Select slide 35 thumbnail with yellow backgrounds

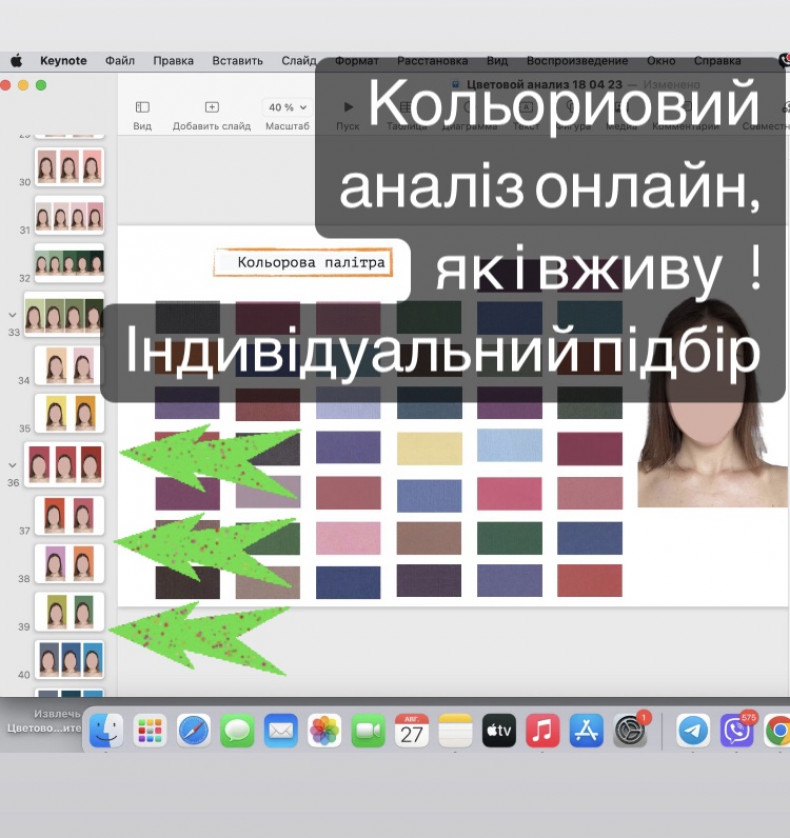tap(69, 413)
